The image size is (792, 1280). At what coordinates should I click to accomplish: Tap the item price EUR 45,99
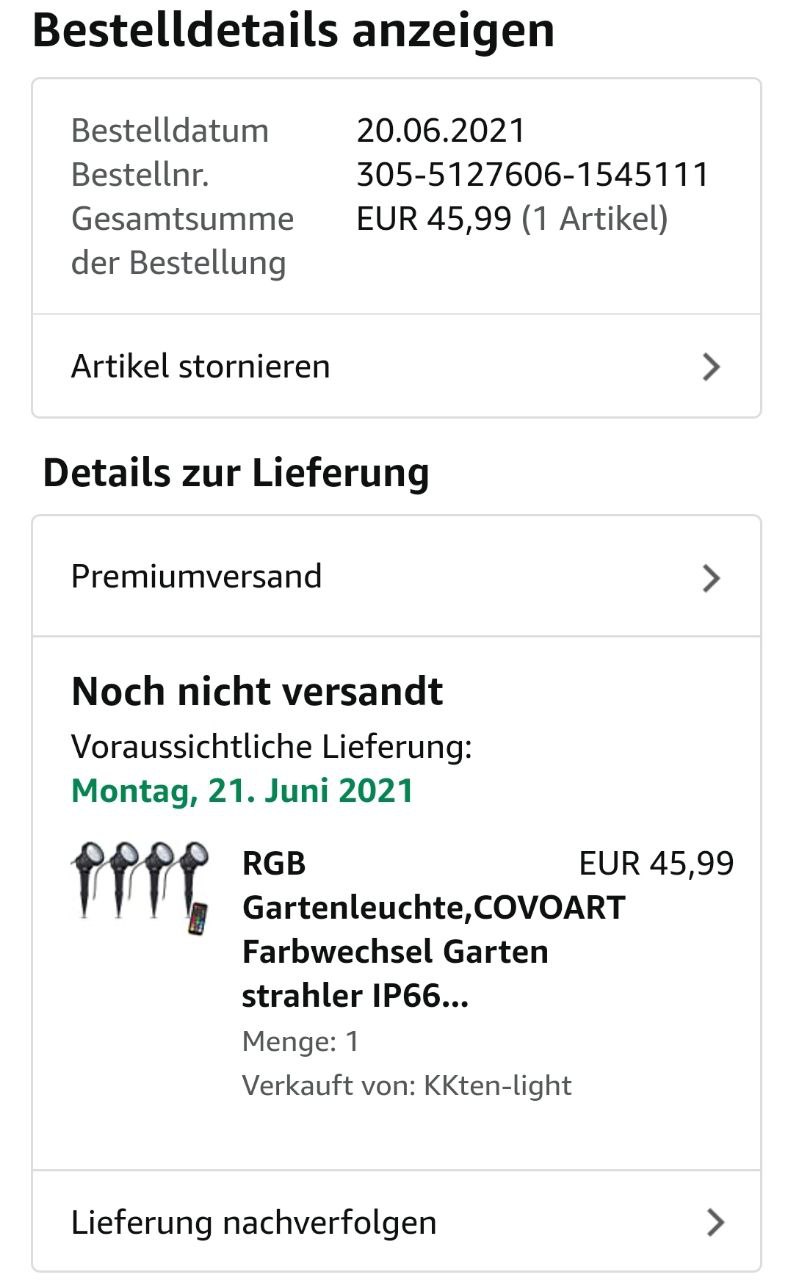point(656,863)
